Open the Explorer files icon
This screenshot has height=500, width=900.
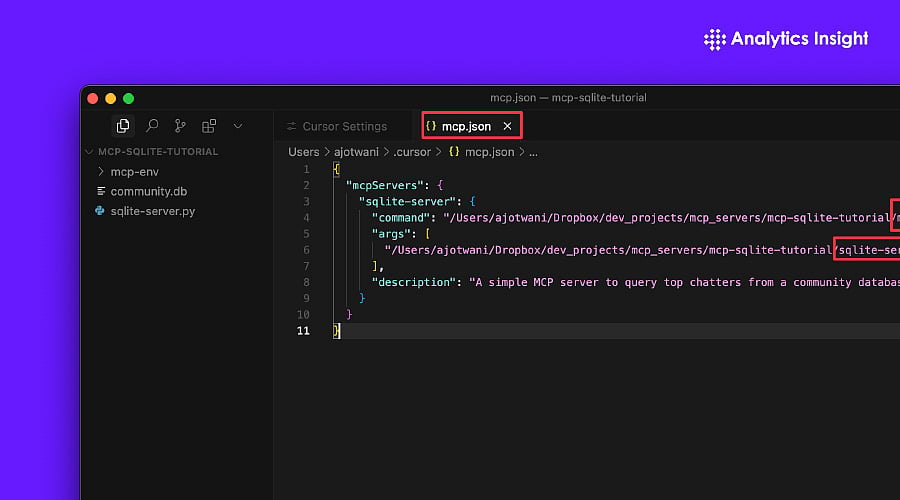tap(123, 126)
